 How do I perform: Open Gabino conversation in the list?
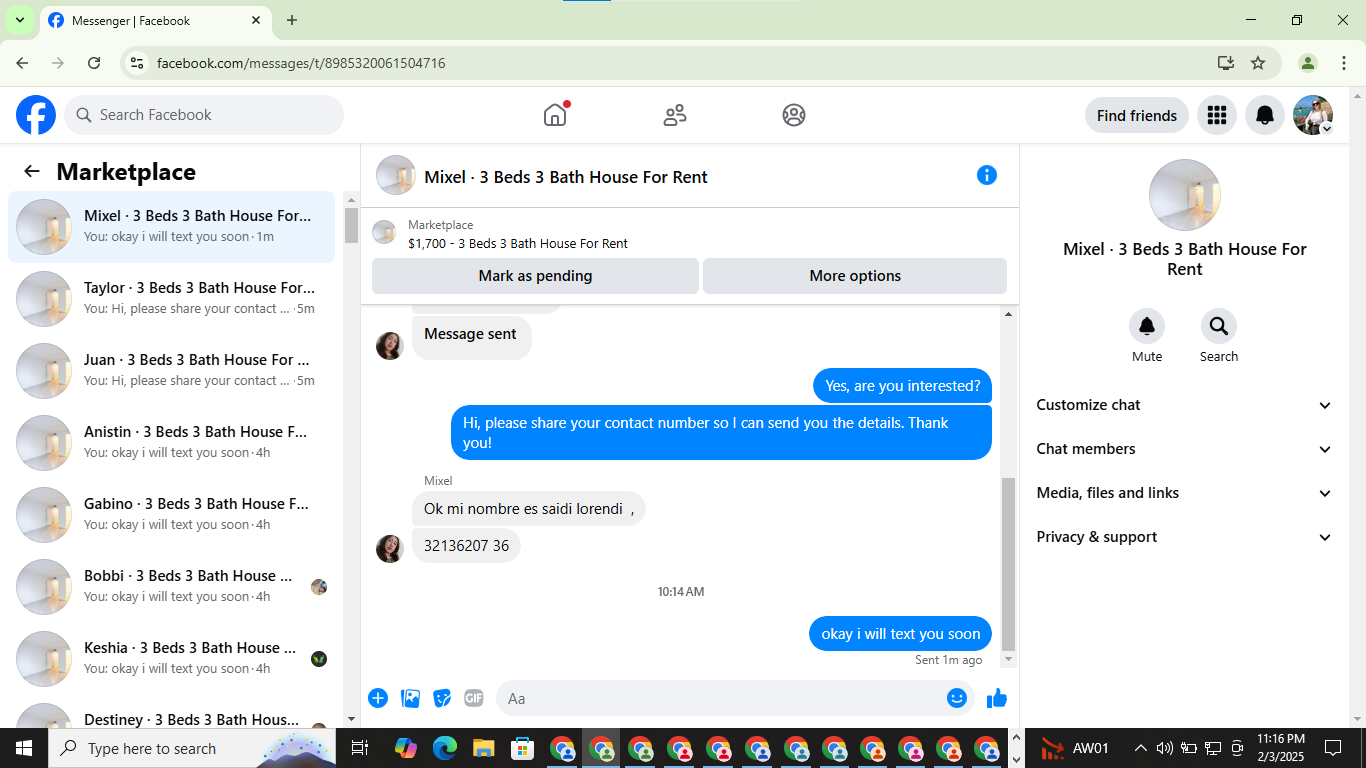tap(172, 514)
